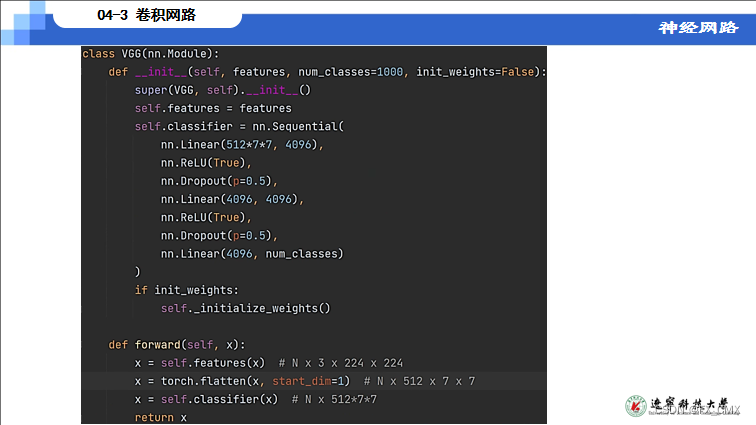Viewport: 756px width, 425px height.
Task: Click the 'class VGG(nn.Module):' code line
Action: pyautogui.click(x=150, y=54)
